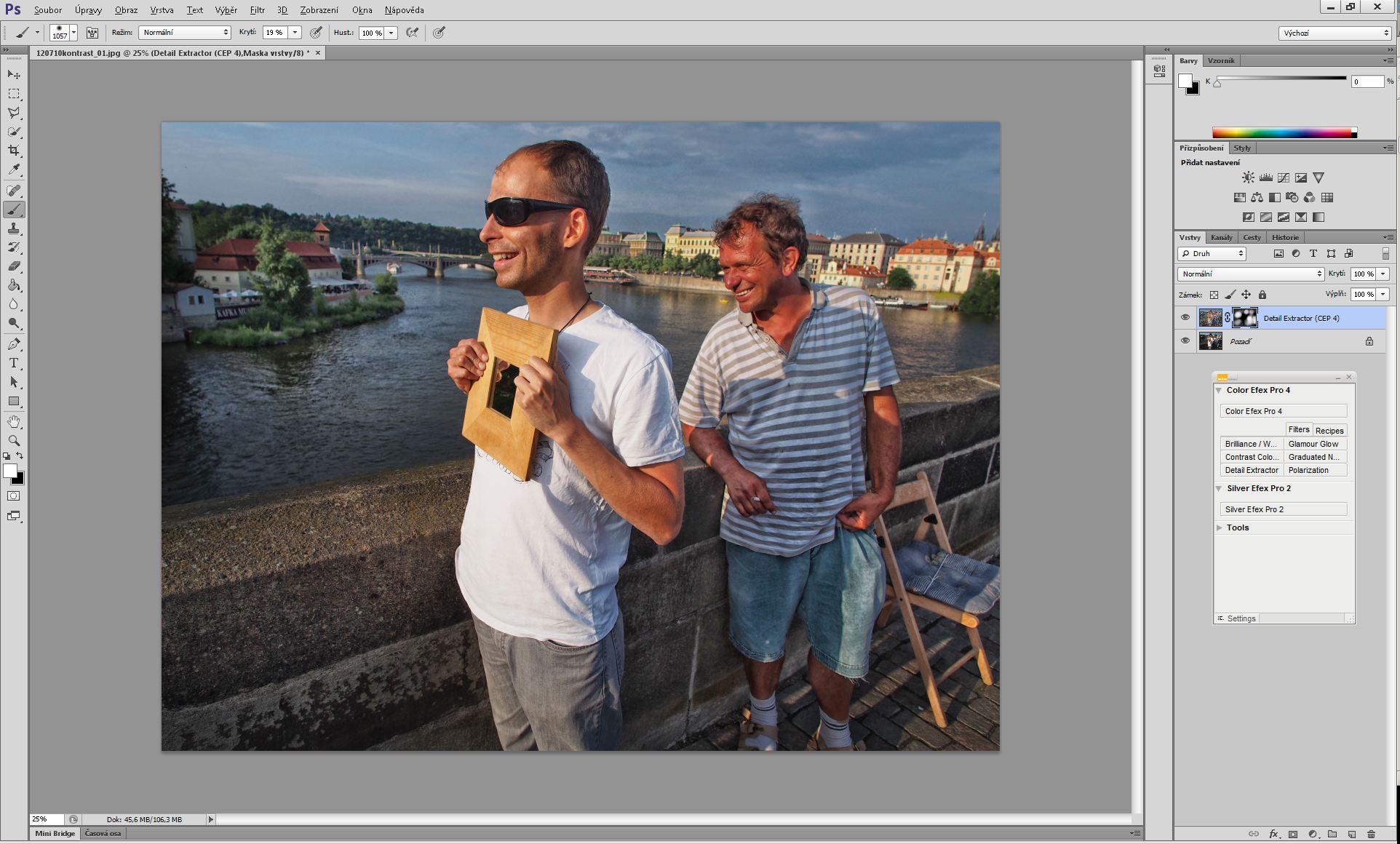Add a Brightness/Contrast adjustment
Viewport: 1400px width, 844px height.
point(1248,178)
